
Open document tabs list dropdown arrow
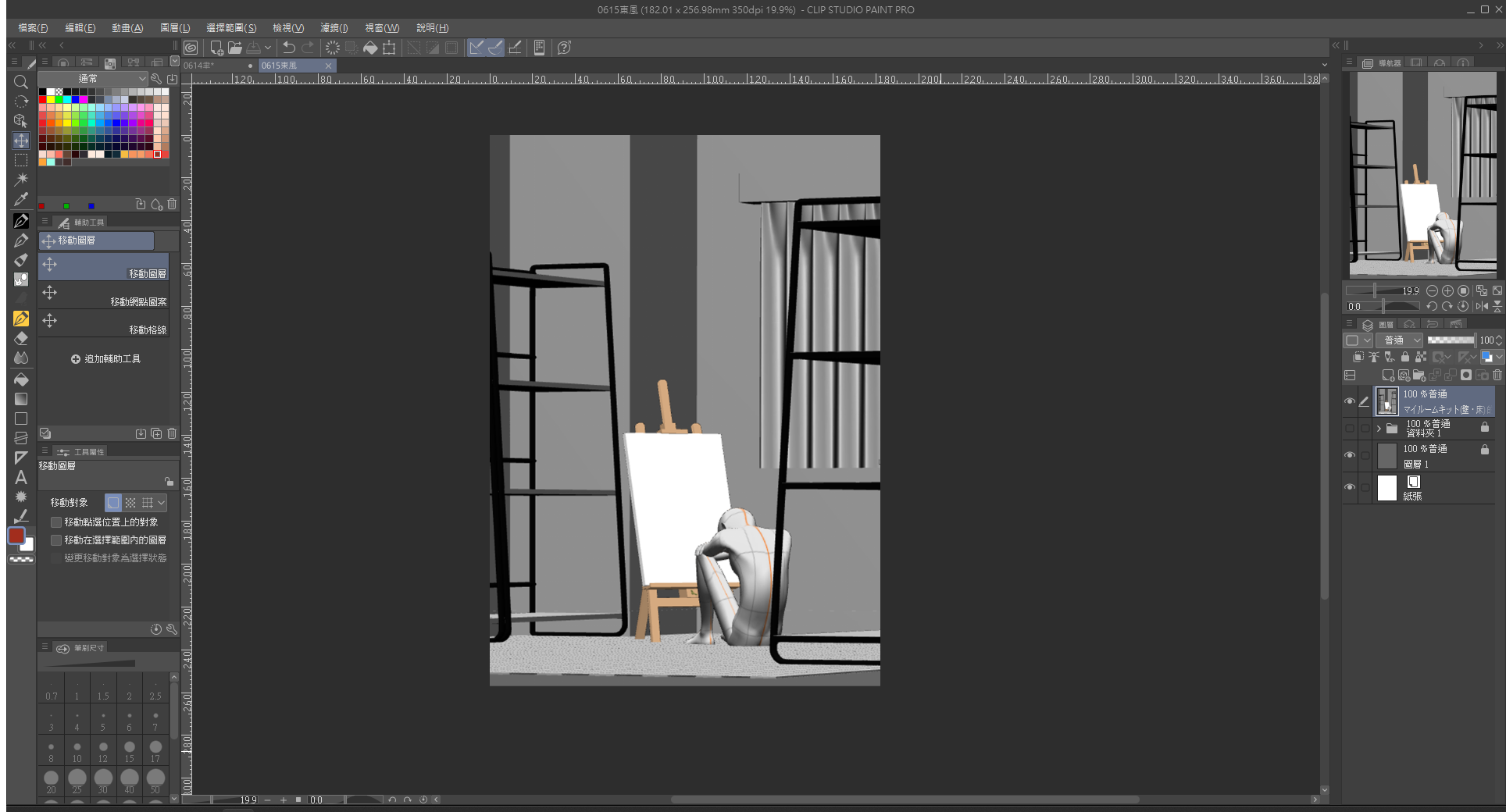click(x=1325, y=65)
